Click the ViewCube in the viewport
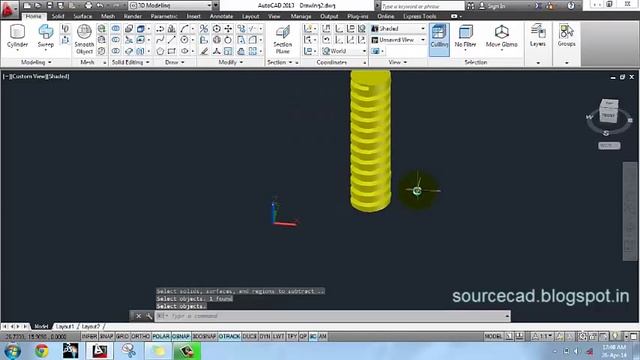 pyautogui.click(x=609, y=111)
